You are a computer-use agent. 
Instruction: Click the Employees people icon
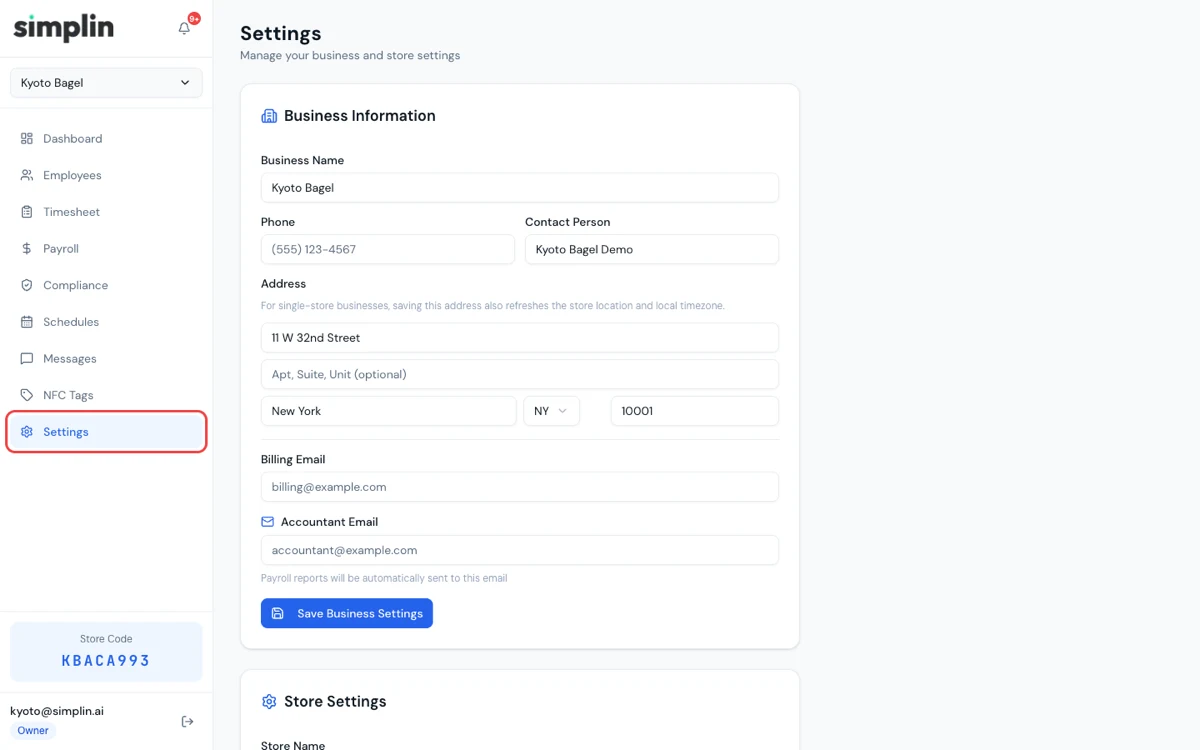[x=27, y=175]
